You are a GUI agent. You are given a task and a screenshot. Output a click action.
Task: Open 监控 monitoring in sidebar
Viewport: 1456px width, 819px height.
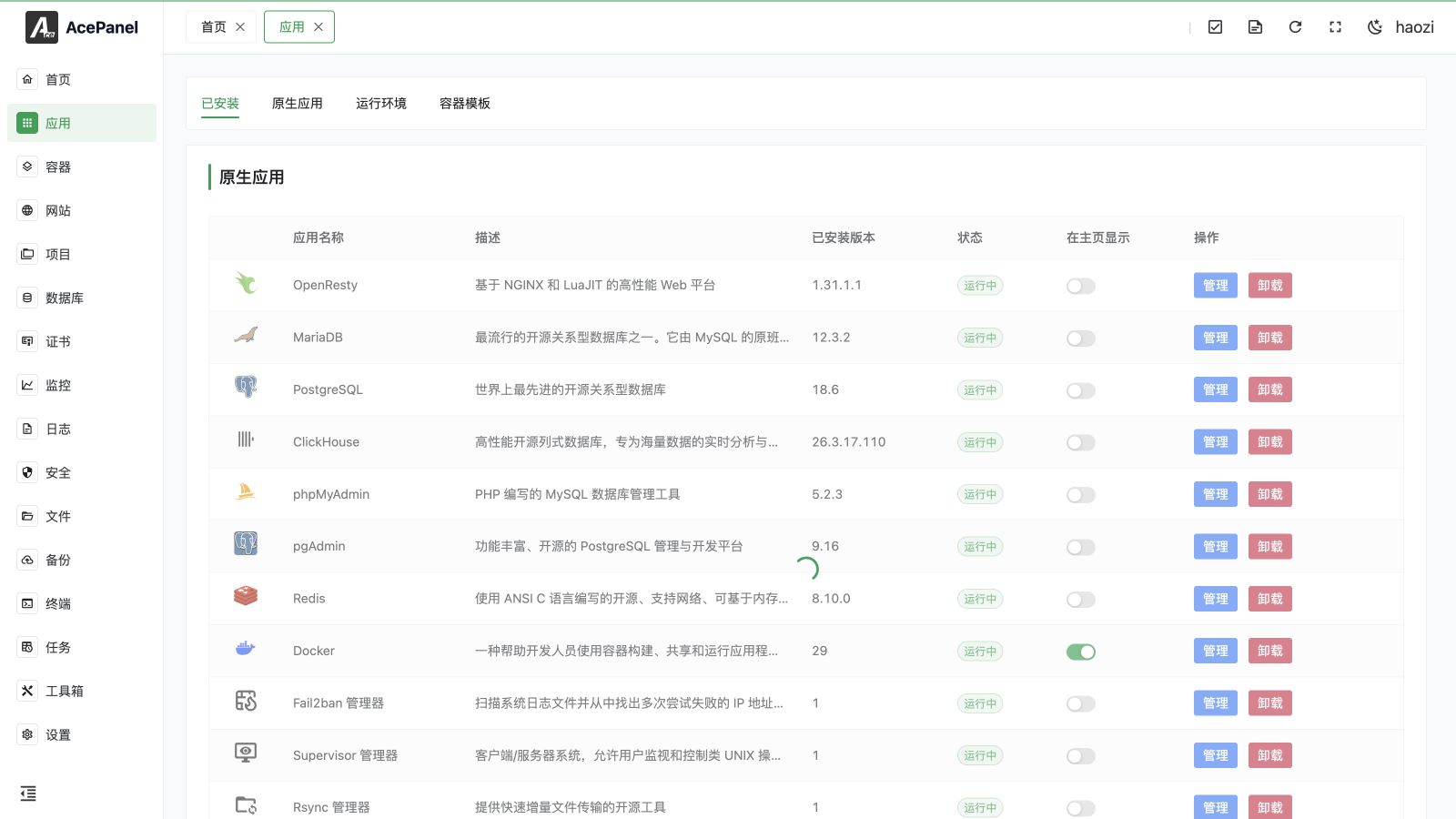82,385
